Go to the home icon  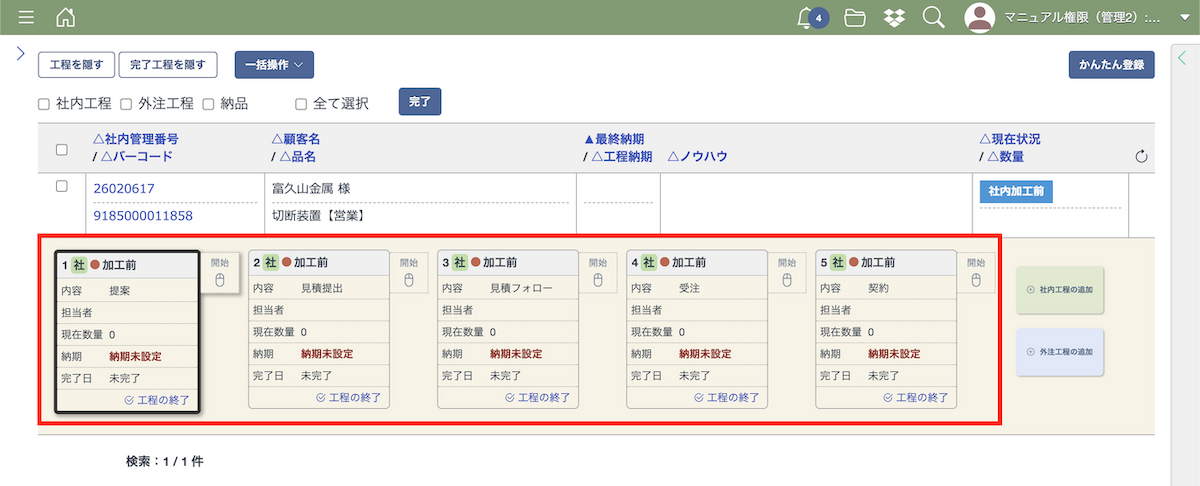(66, 17)
